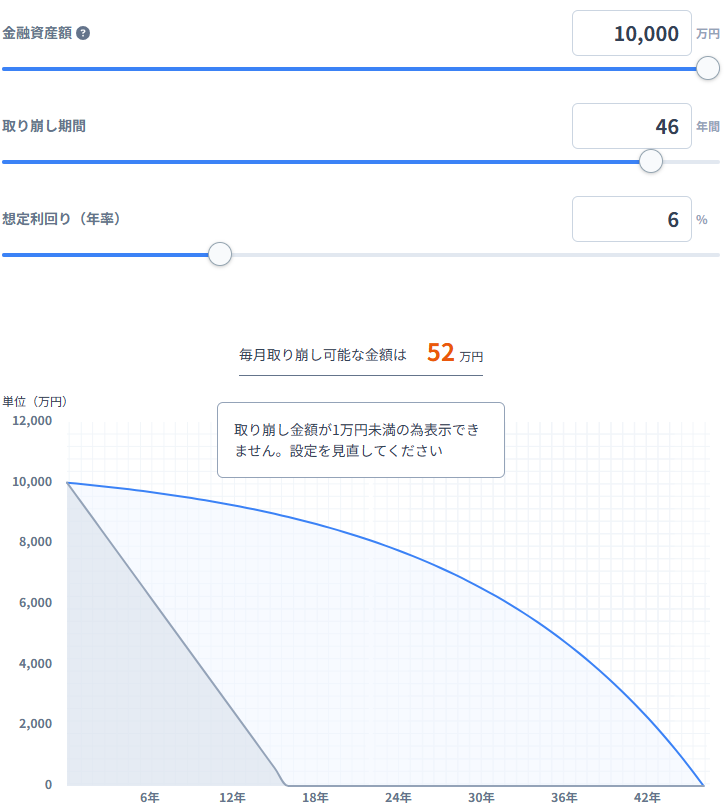The width and height of the screenshot is (728, 809).
Task: Focus the 金融資産額 input showing 10,000
Action: pos(631,33)
